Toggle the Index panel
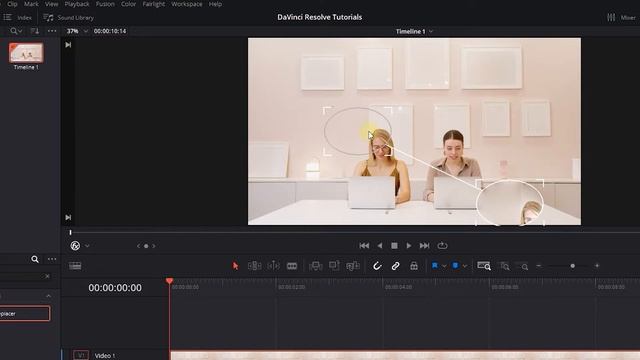 18,18
